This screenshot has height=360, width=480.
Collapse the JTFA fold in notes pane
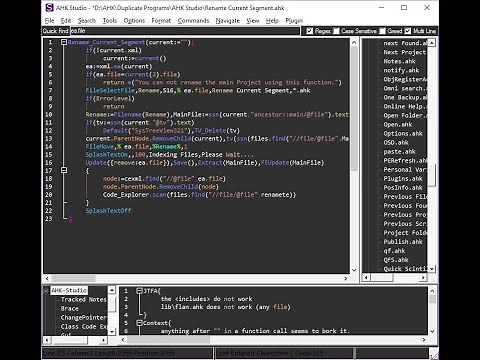(140, 291)
